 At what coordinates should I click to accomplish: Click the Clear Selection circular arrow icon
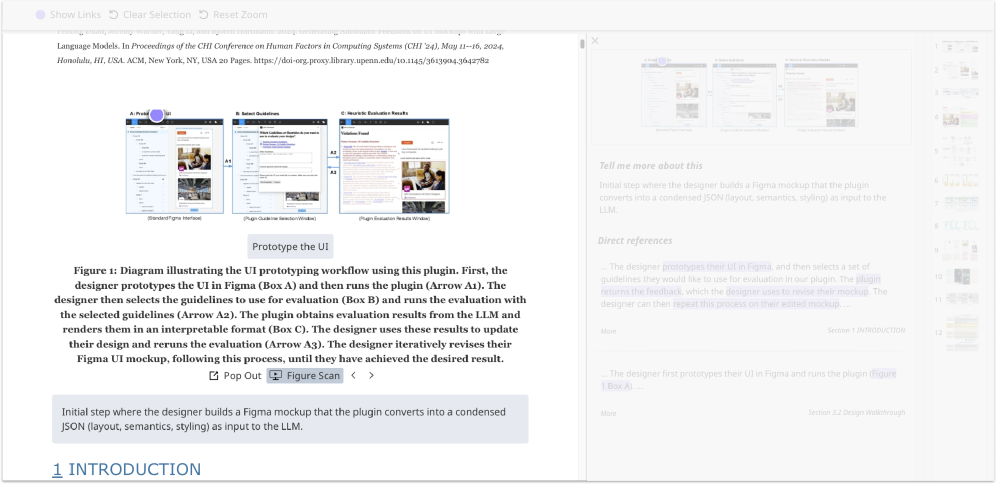(x=113, y=15)
